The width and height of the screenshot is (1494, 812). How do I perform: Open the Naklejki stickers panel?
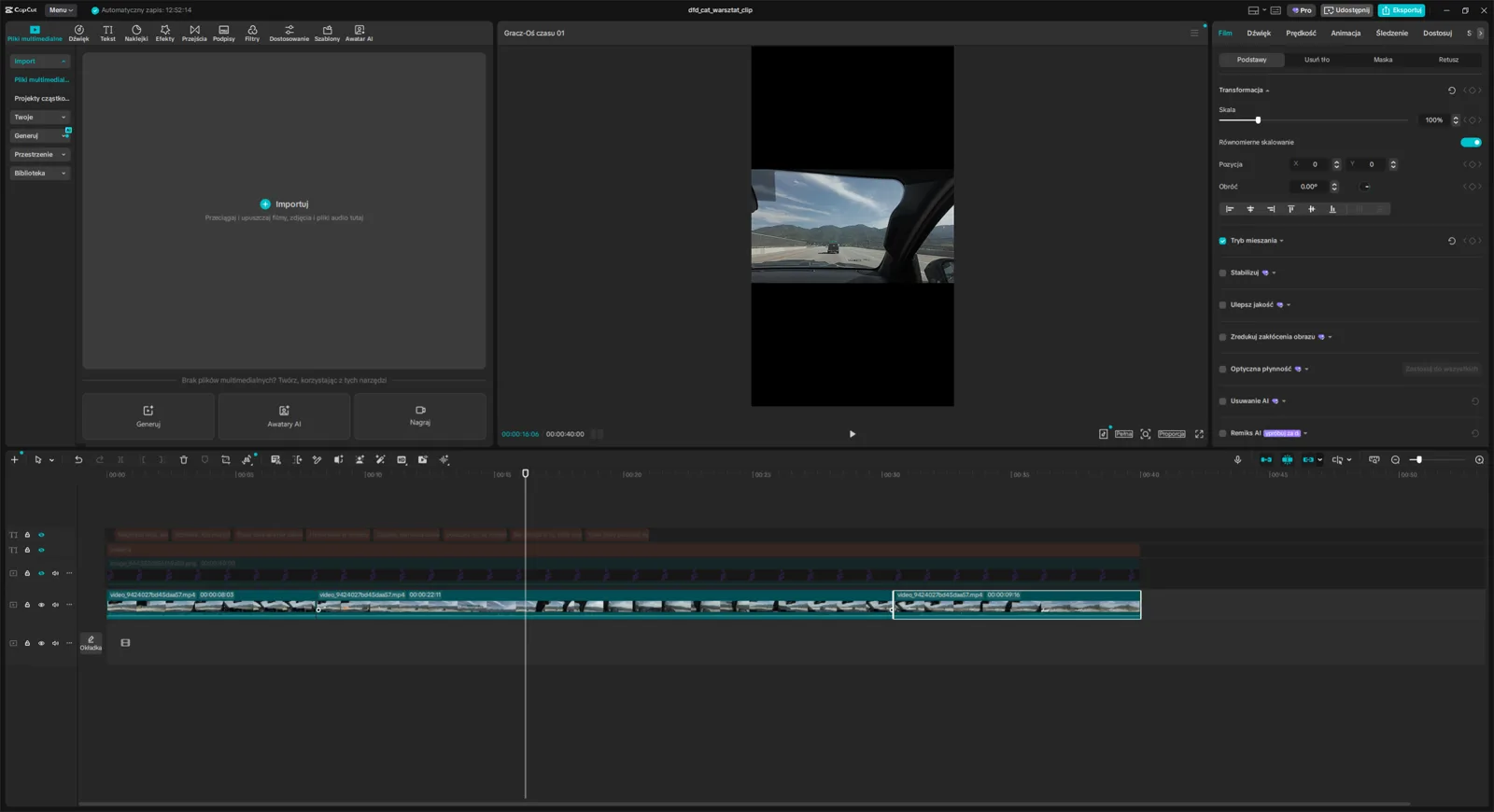point(136,34)
